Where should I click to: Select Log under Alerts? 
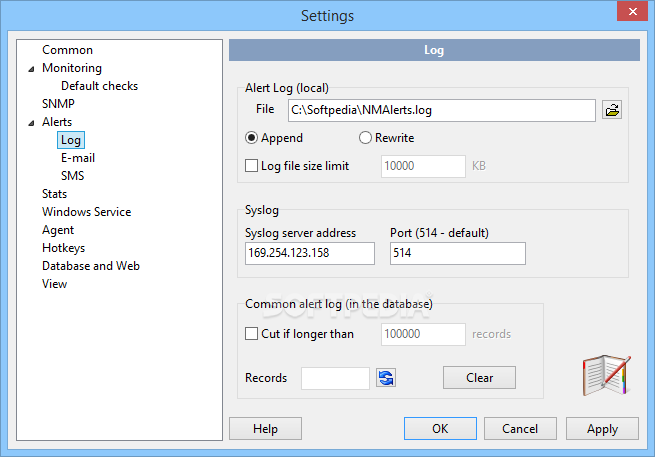click(71, 140)
